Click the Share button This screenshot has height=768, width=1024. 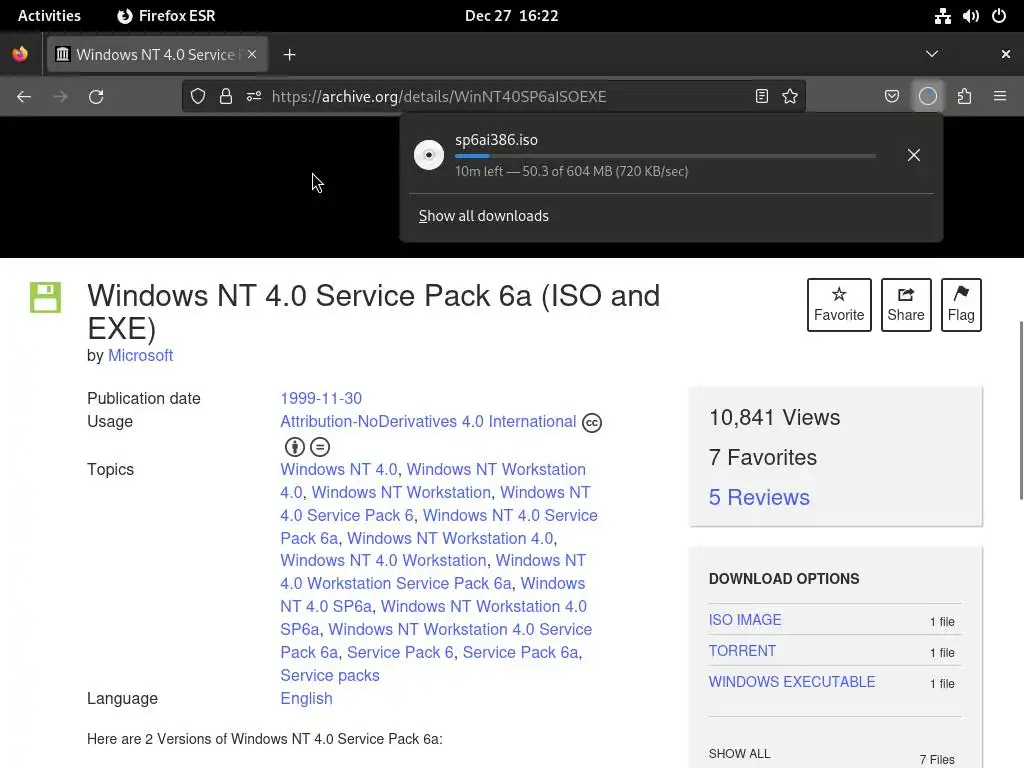906,304
